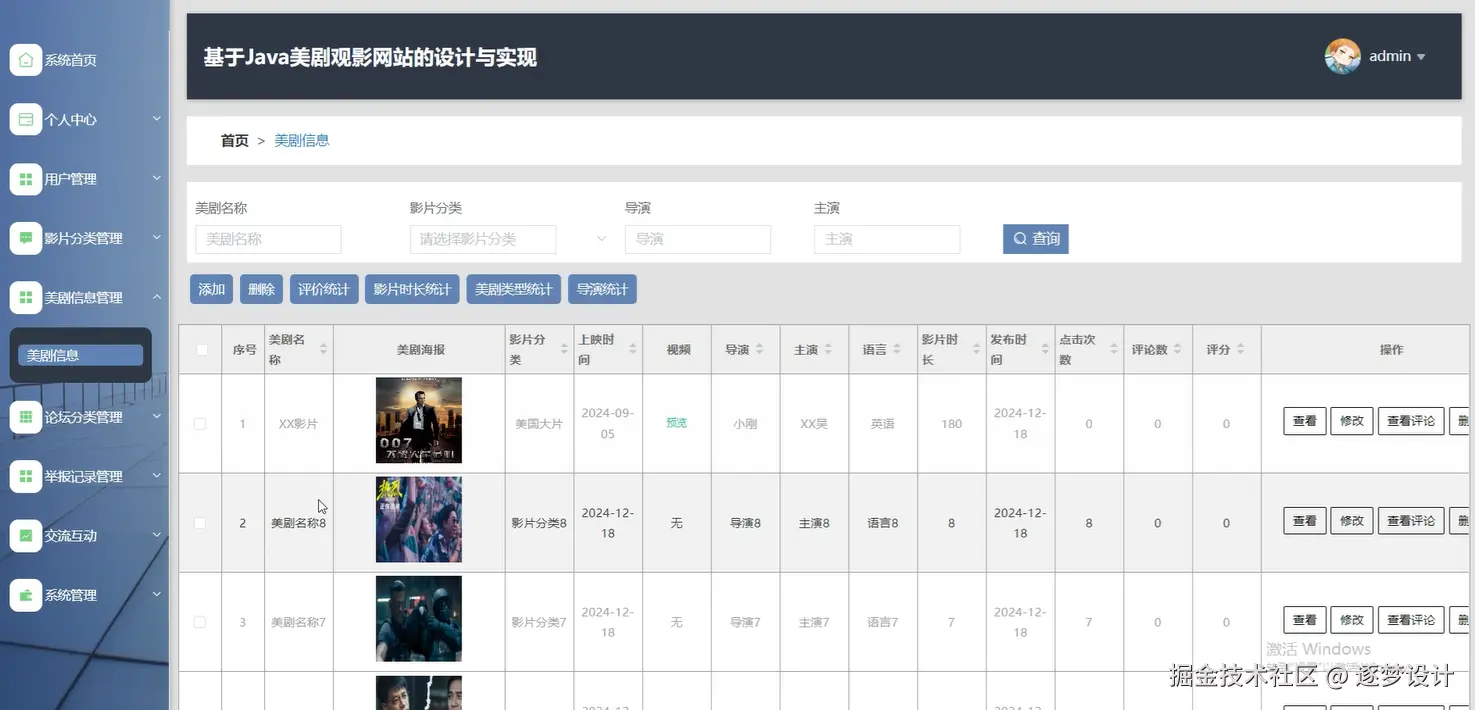Click the 影片分类管理 chat icon

click(26, 238)
